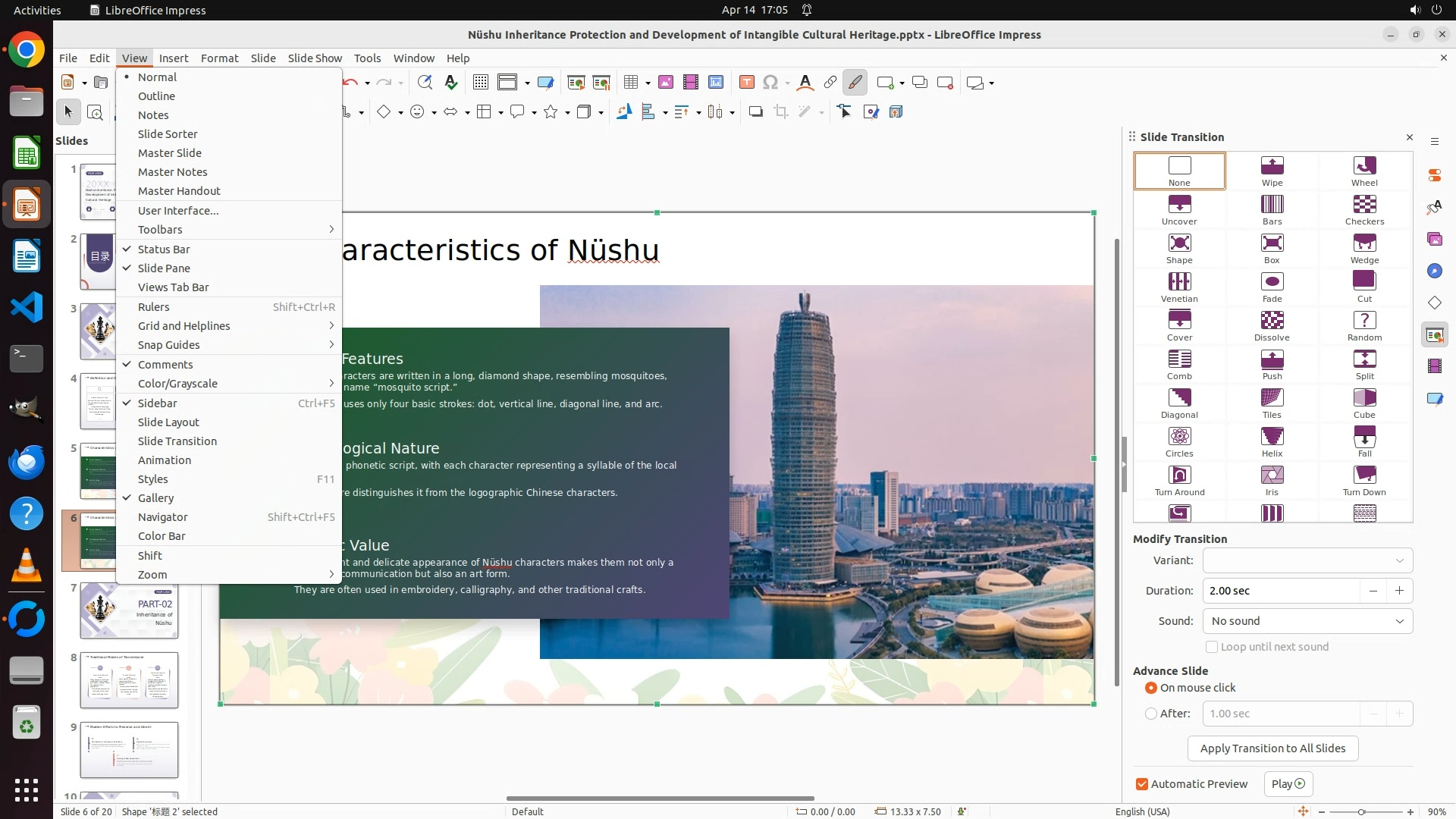Screen dimensions: 1456x819
Task: Click the zoom slider in status bar
Action: (1361, 811)
